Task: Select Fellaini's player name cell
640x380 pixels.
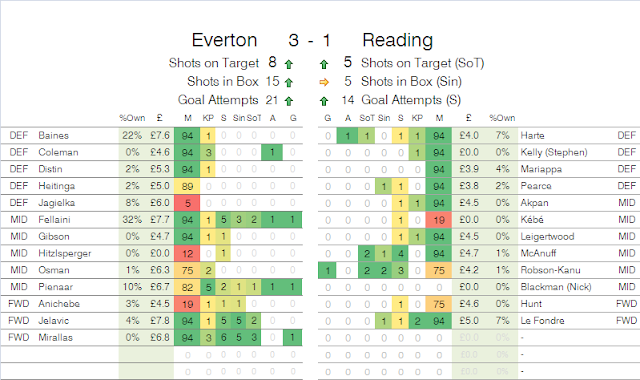Action: (x=54, y=220)
